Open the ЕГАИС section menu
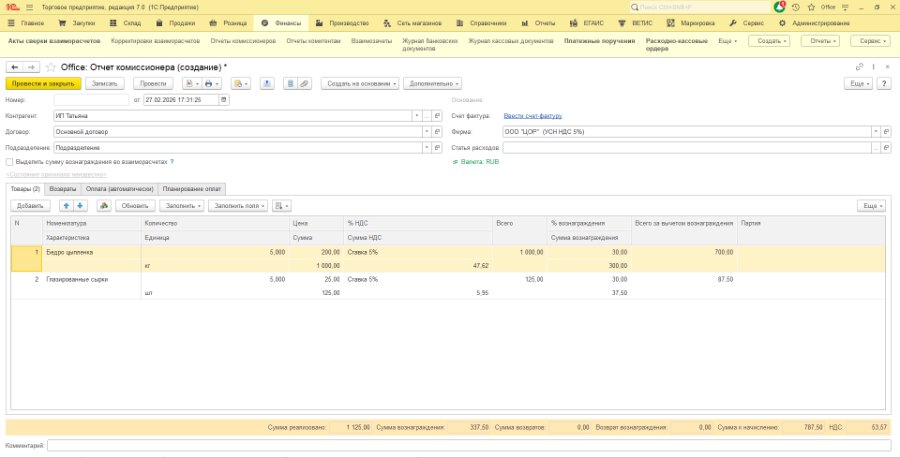900x458 pixels. pyautogui.click(x=587, y=24)
